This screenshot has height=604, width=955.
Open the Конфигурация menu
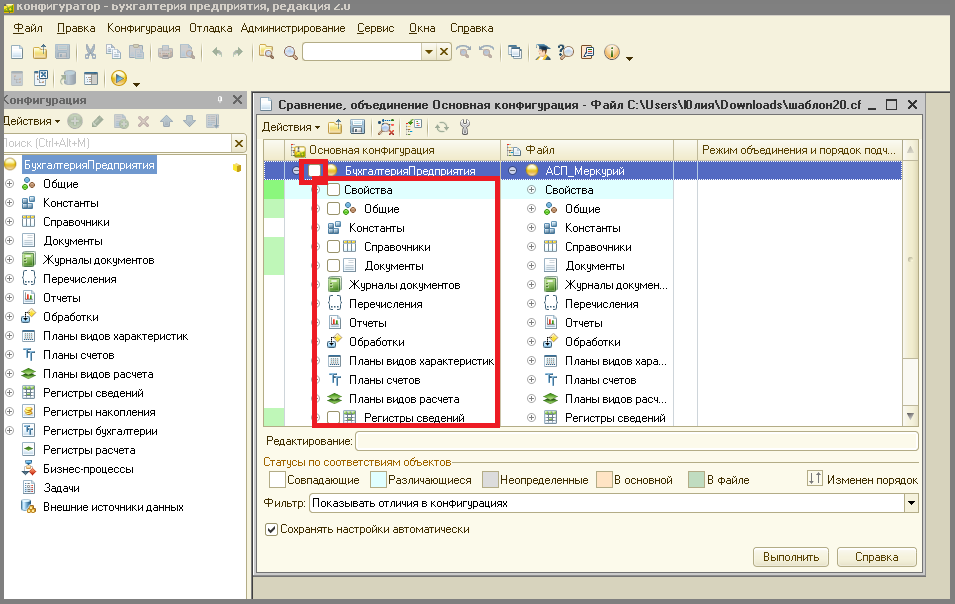coord(144,28)
